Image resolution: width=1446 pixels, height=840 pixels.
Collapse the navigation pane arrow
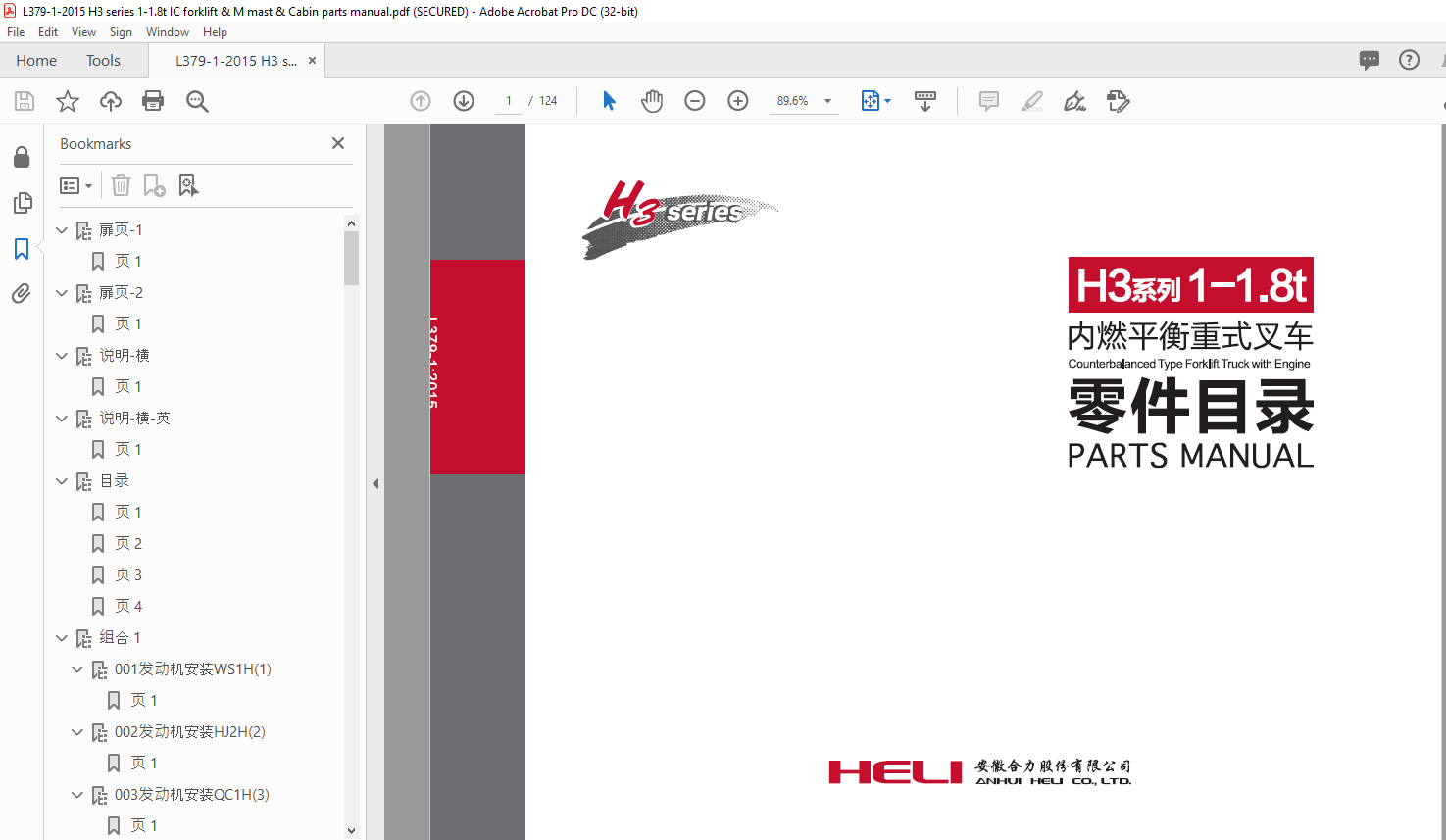point(375,483)
